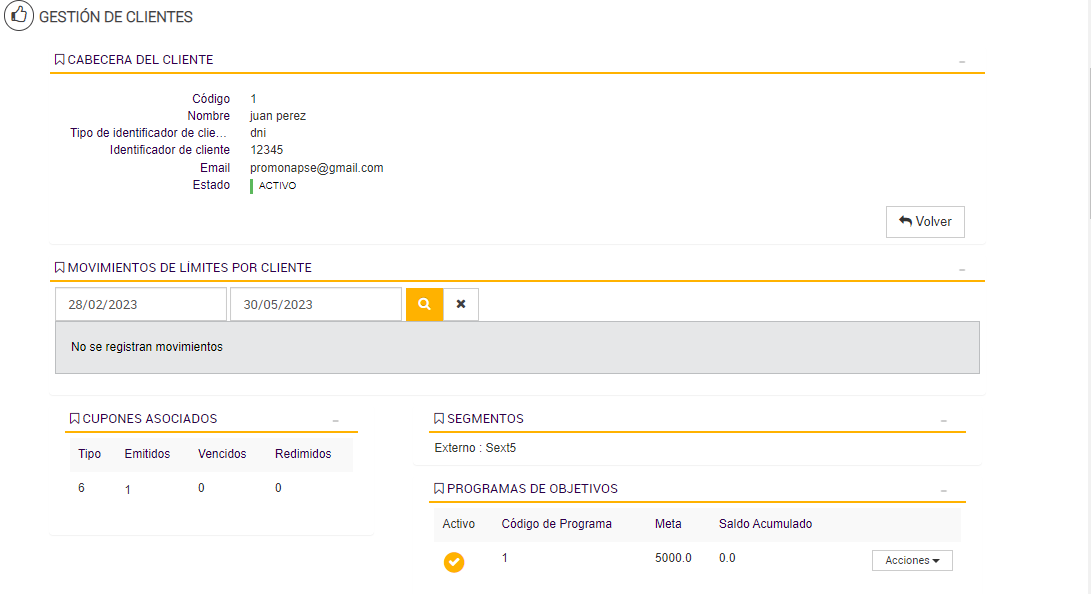Viewport: 1091px width, 594px height.
Task: Collapse the Cupones Asociados panel
Action: (335, 421)
